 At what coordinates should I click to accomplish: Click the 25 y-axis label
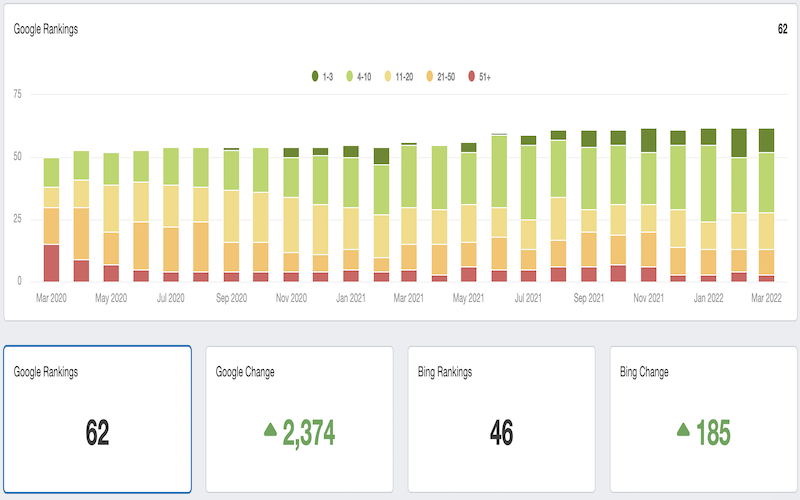coord(17,219)
